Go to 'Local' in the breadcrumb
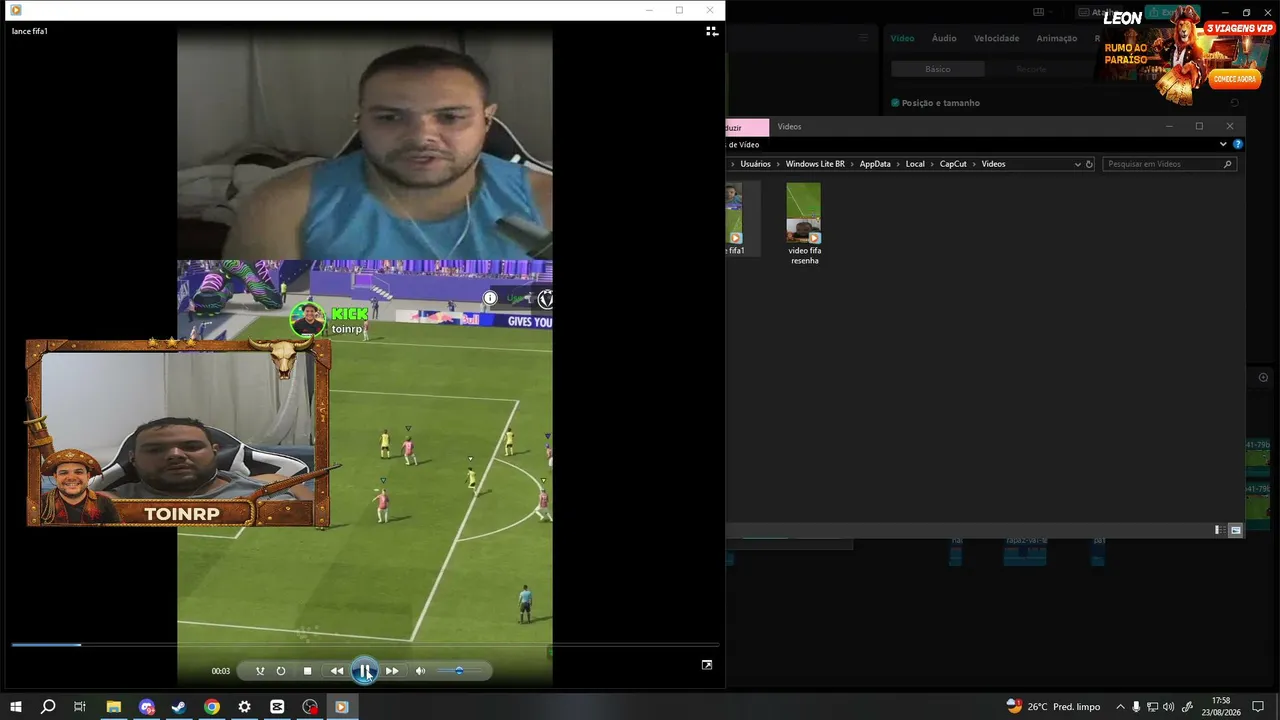The image size is (1280, 720). click(915, 164)
